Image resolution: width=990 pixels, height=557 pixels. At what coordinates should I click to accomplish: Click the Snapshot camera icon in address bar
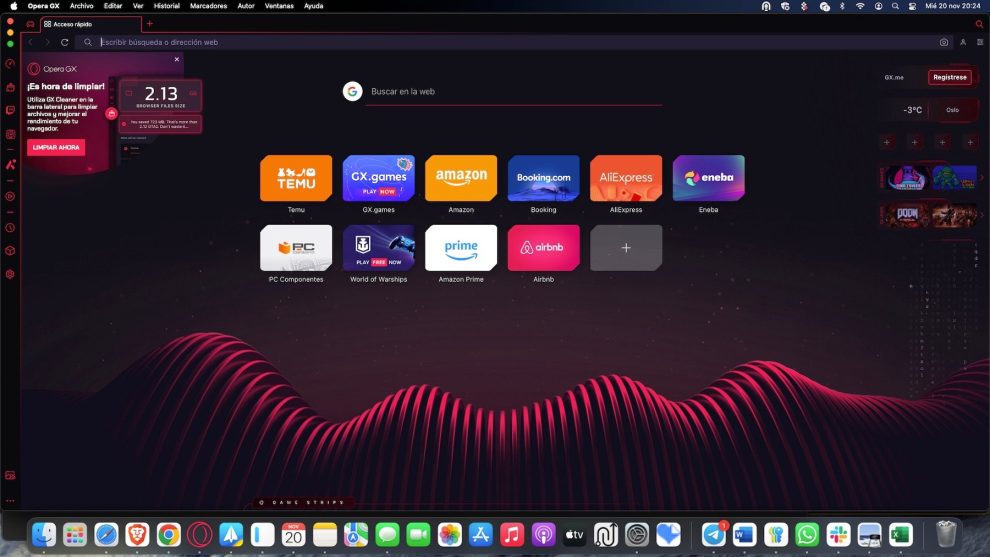point(943,42)
